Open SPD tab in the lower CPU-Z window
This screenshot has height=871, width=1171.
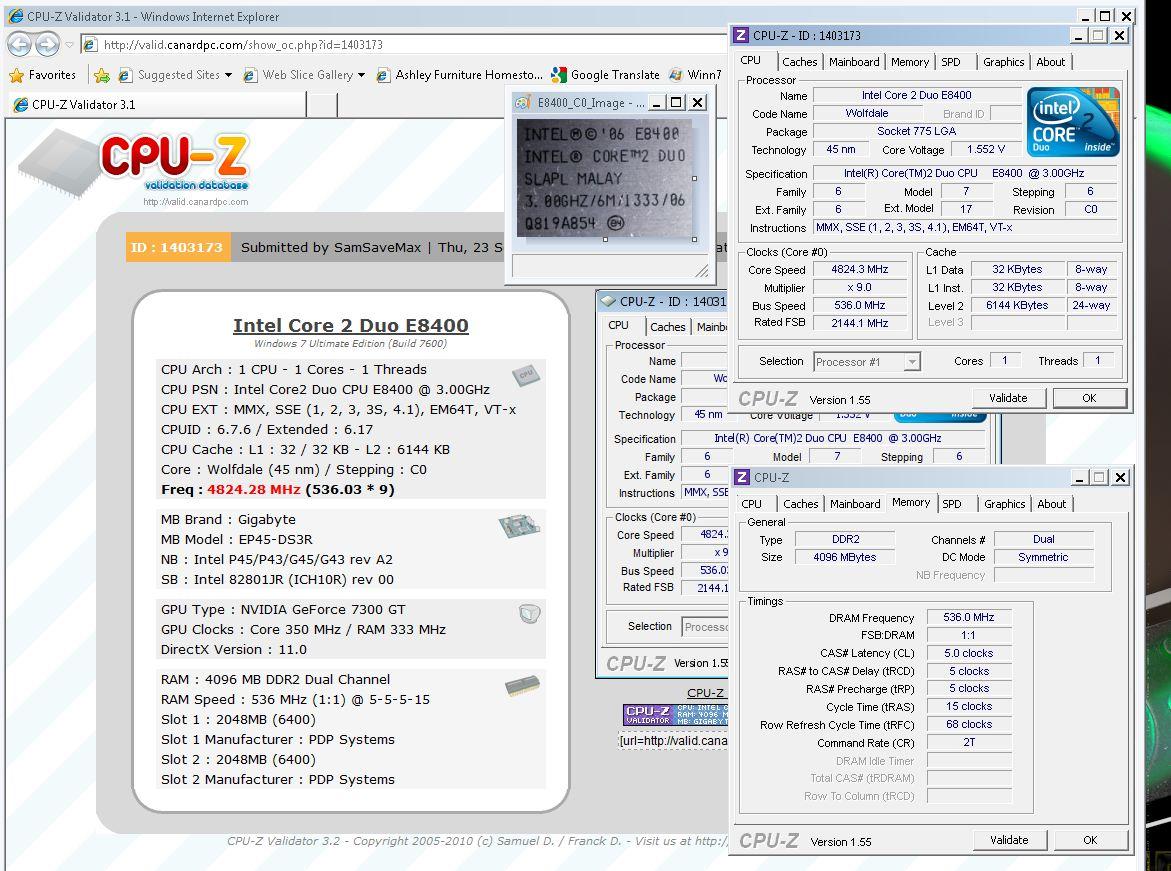click(x=952, y=504)
